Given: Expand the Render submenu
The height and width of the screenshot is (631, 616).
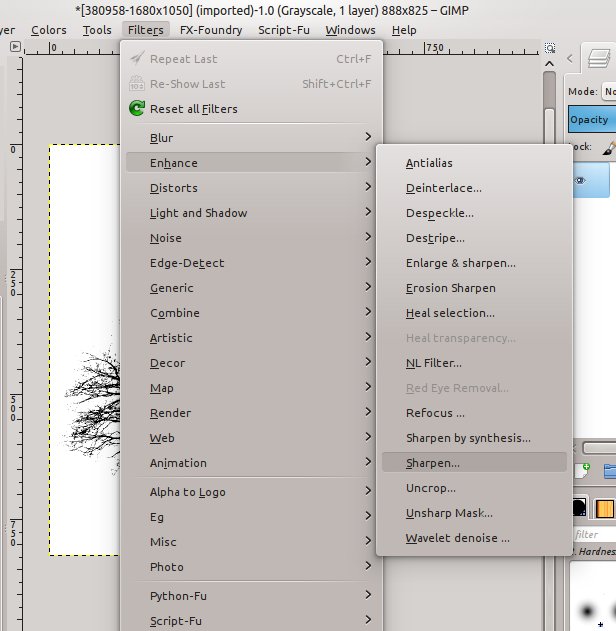Looking at the screenshot, I should (x=251, y=412).
